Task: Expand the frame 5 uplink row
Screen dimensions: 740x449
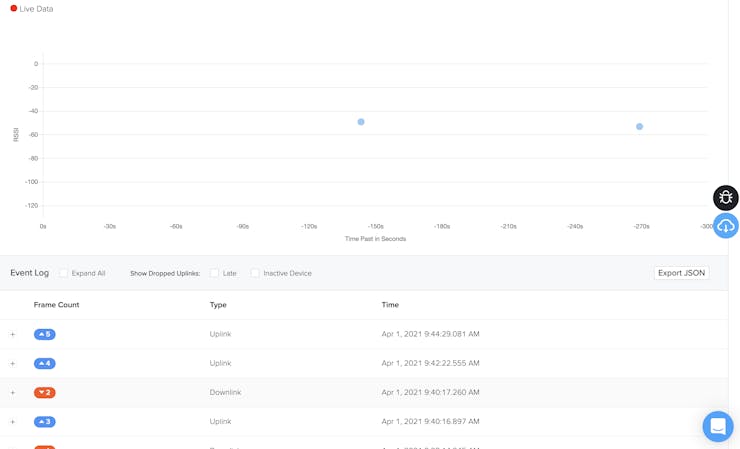Action: 13,334
